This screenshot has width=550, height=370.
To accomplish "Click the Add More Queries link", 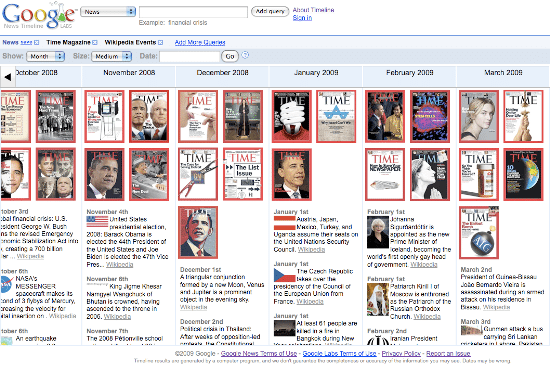I will 200,42.
